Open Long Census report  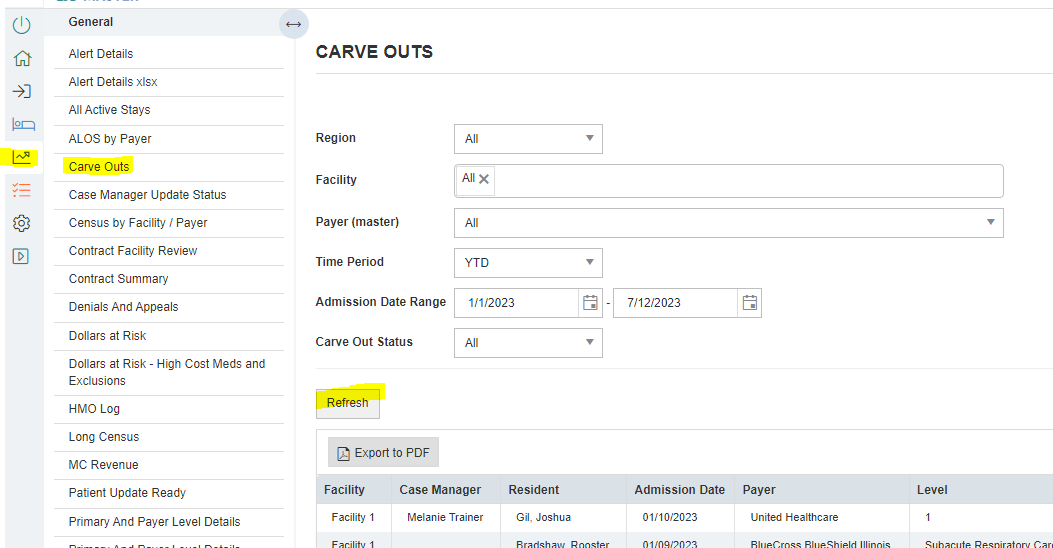click(x=103, y=437)
